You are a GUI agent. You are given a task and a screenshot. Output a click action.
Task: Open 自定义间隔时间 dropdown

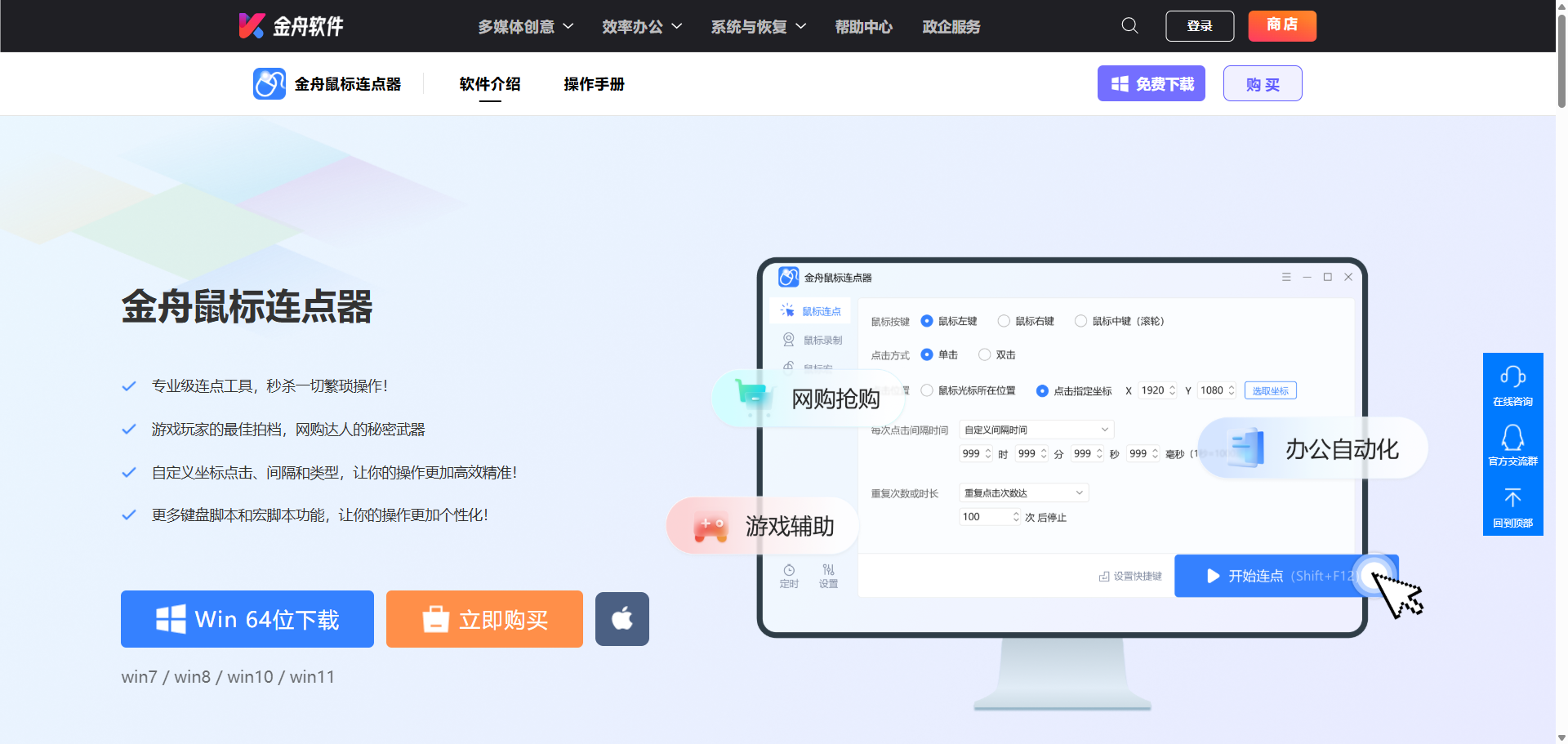tap(1036, 430)
